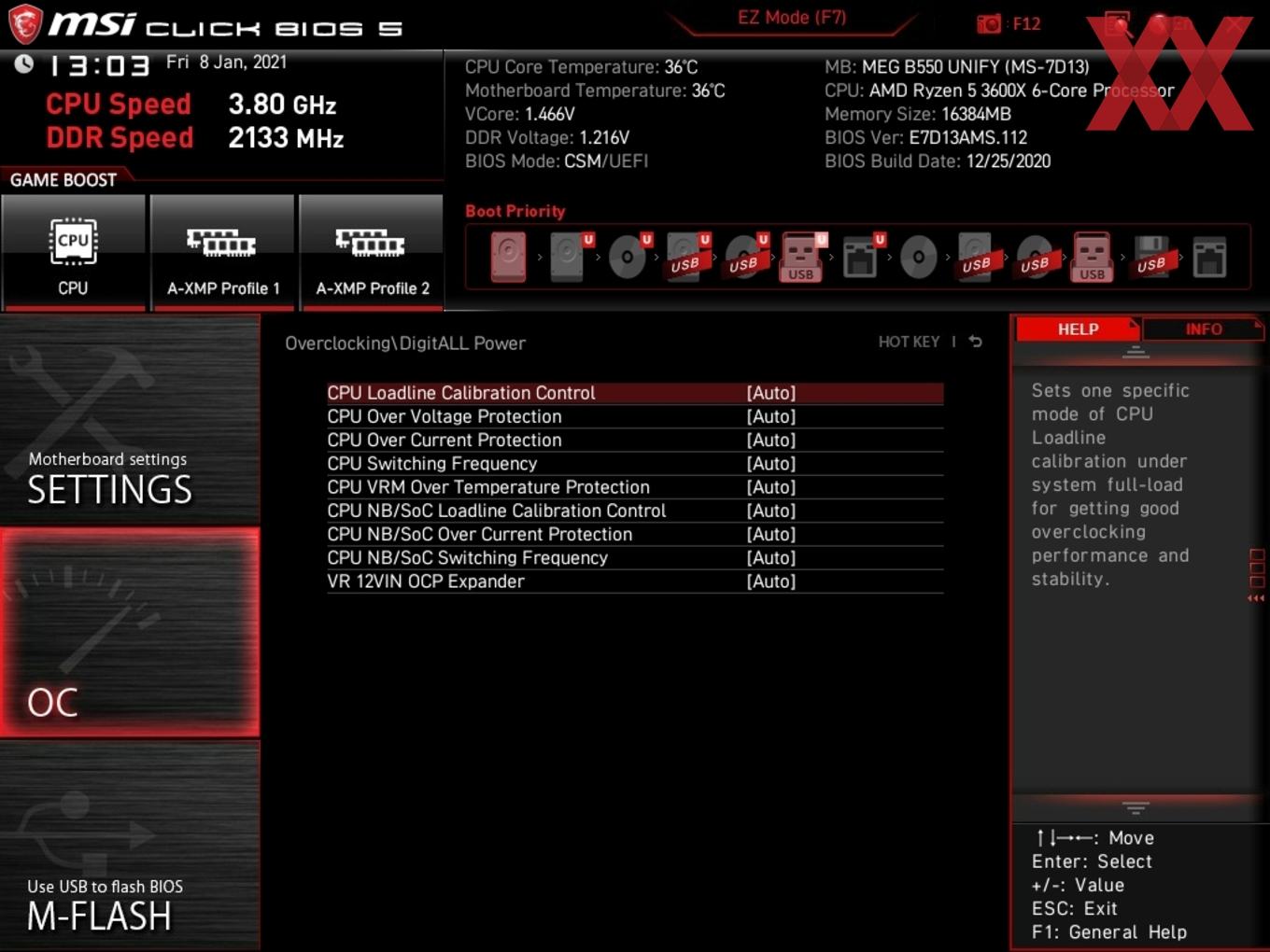The width and height of the screenshot is (1270, 952).
Task: Select the UEFI hard disk boot device icon
Action: click(568, 257)
